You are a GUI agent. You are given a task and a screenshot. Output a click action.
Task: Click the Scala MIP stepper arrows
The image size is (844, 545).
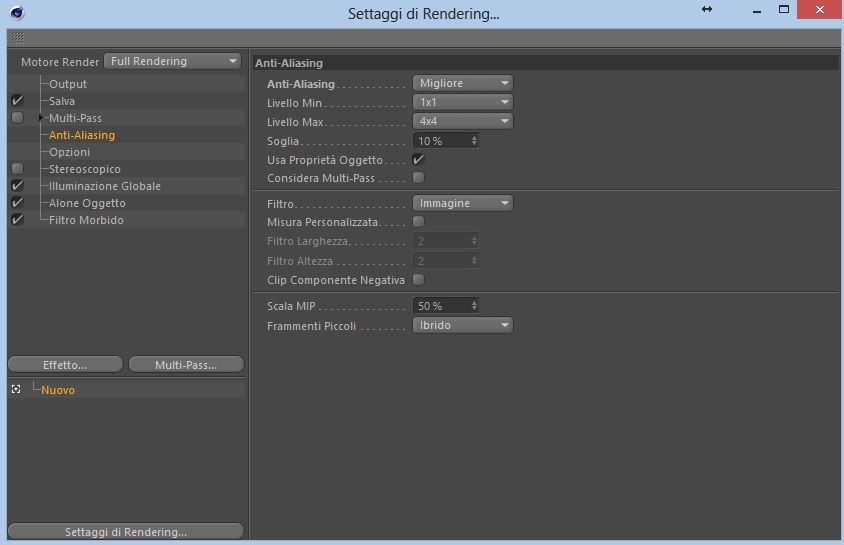[474, 306]
